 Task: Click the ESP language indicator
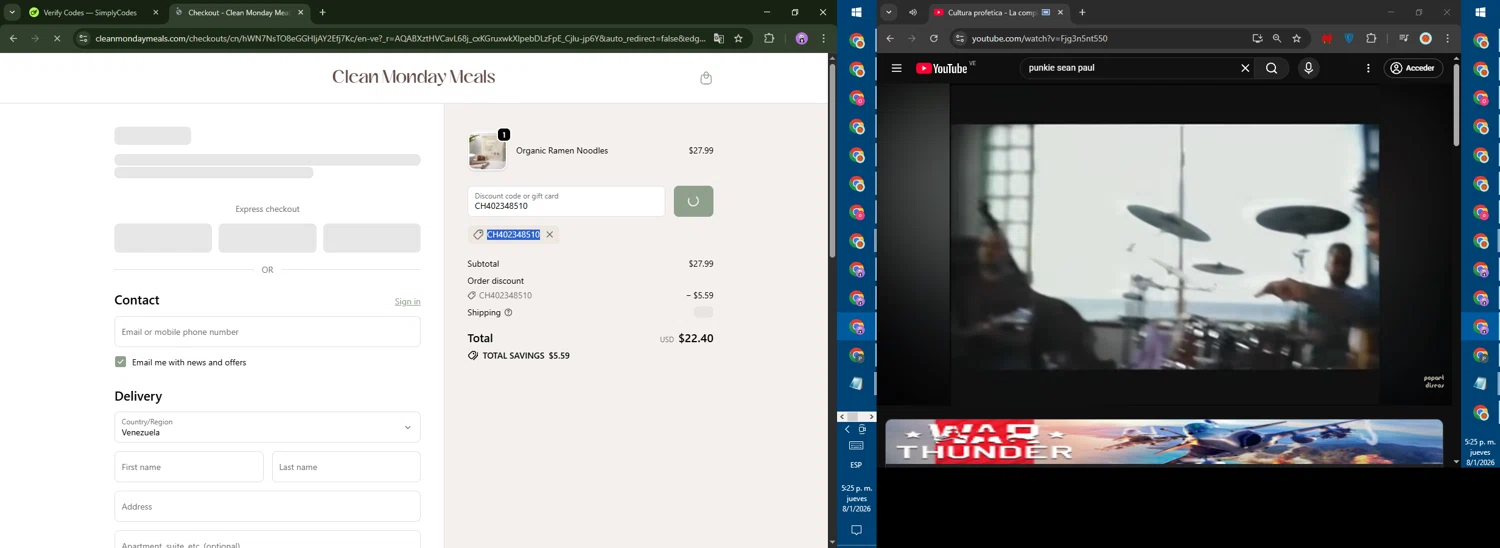(x=856, y=465)
